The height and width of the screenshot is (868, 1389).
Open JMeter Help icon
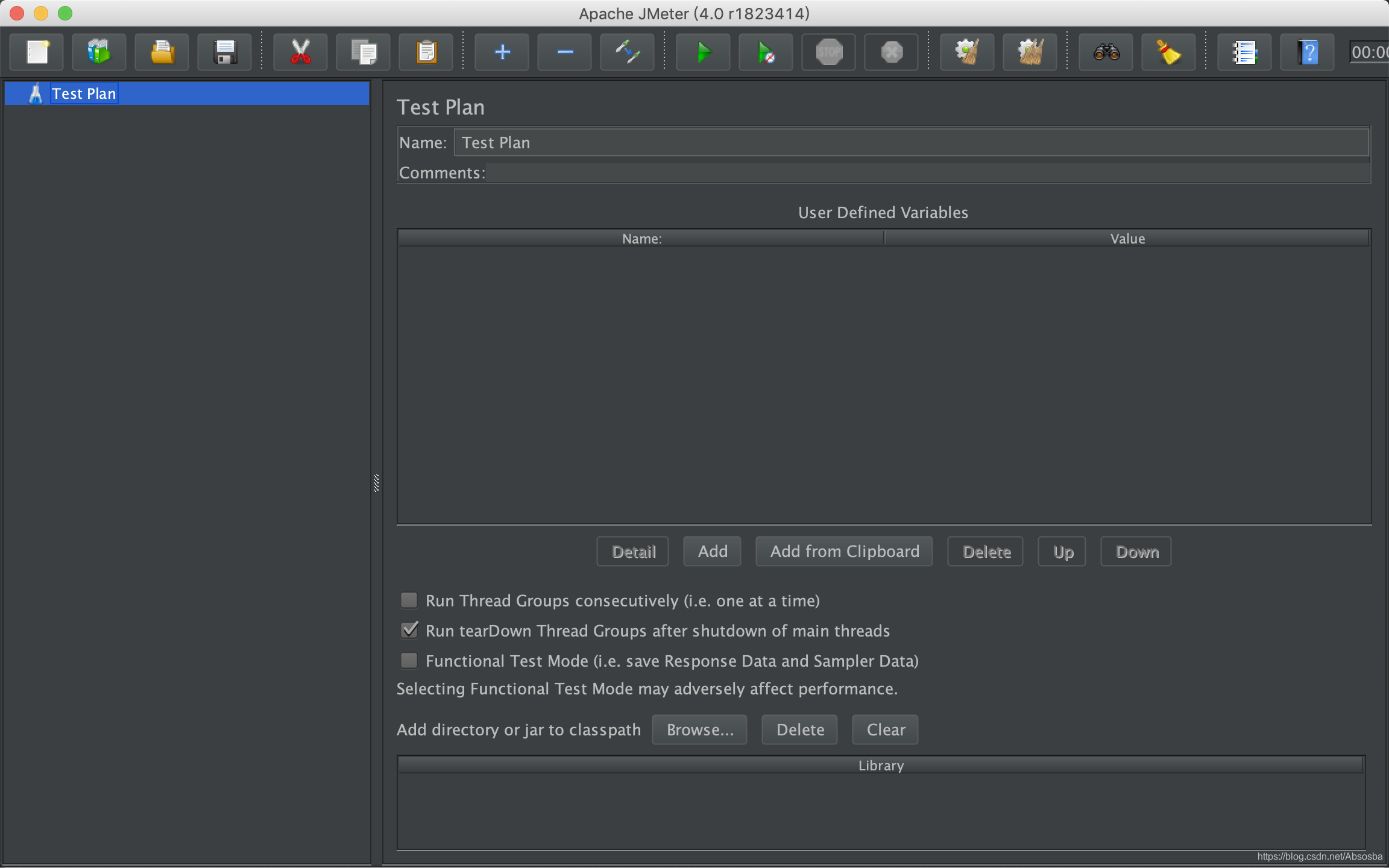coord(1306,50)
